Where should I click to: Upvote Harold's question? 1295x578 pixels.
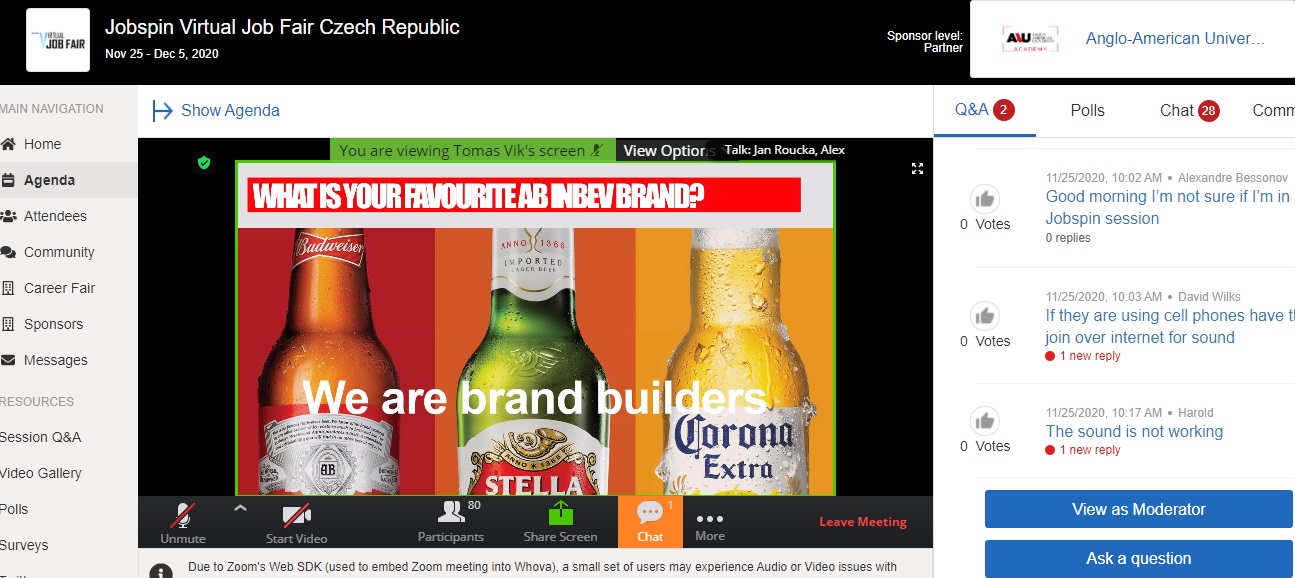(x=985, y=421)
